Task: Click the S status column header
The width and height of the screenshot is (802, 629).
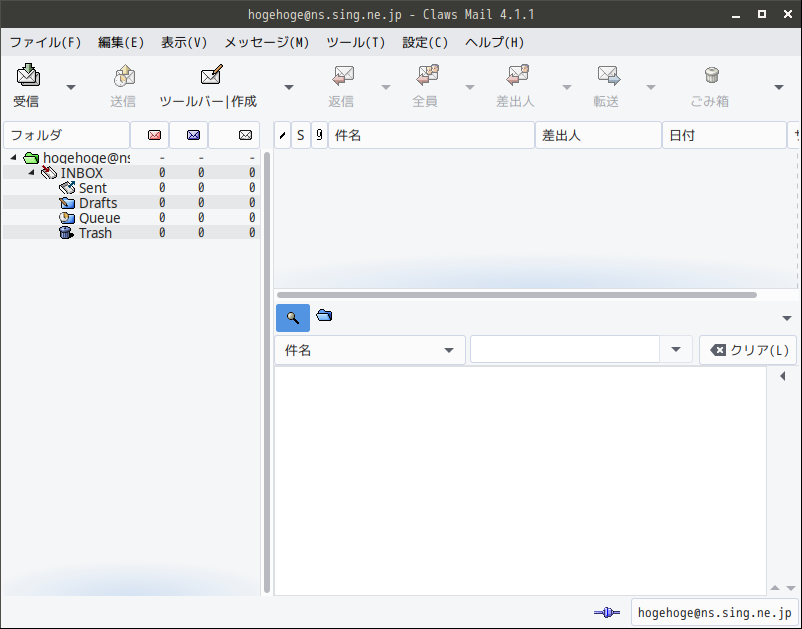Action: (x=301, y=135)
